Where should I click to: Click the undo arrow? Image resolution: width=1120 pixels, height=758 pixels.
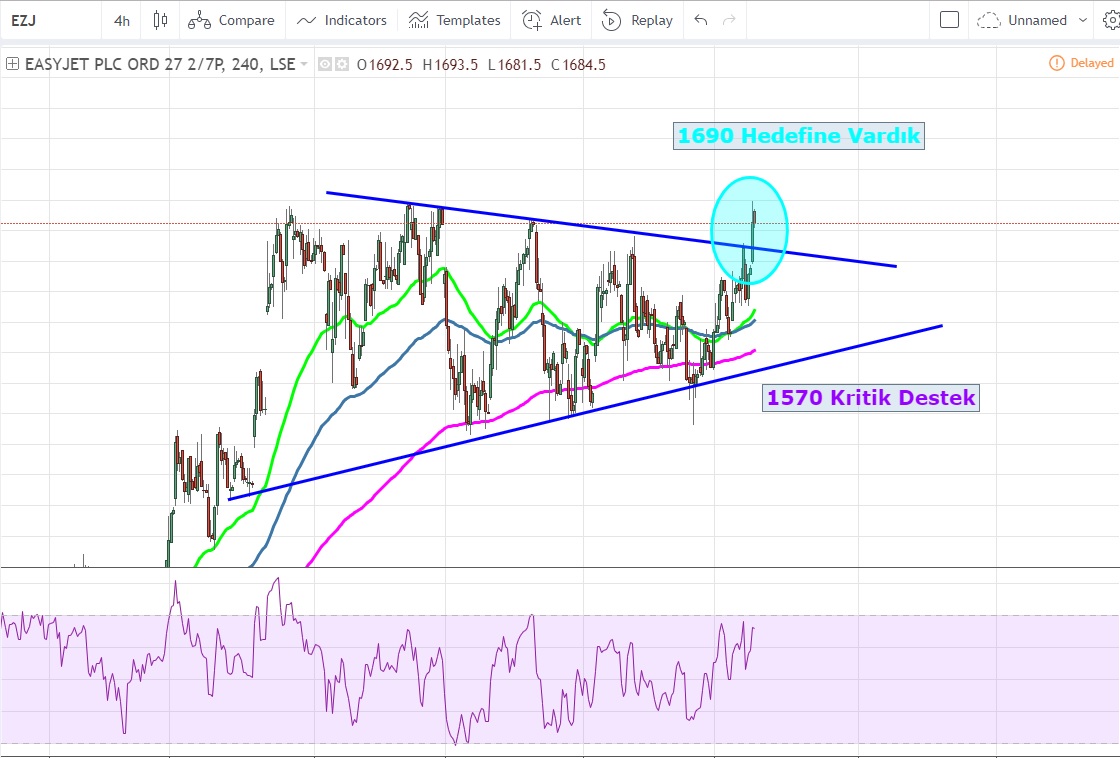click(701, 20)
